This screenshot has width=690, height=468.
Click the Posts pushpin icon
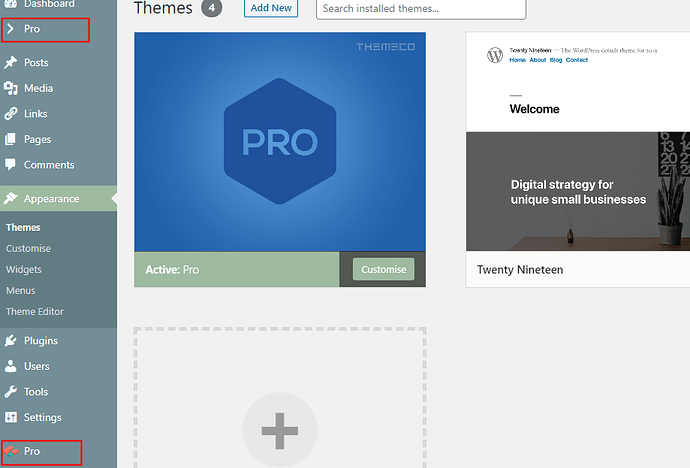[x=11, y=62]
